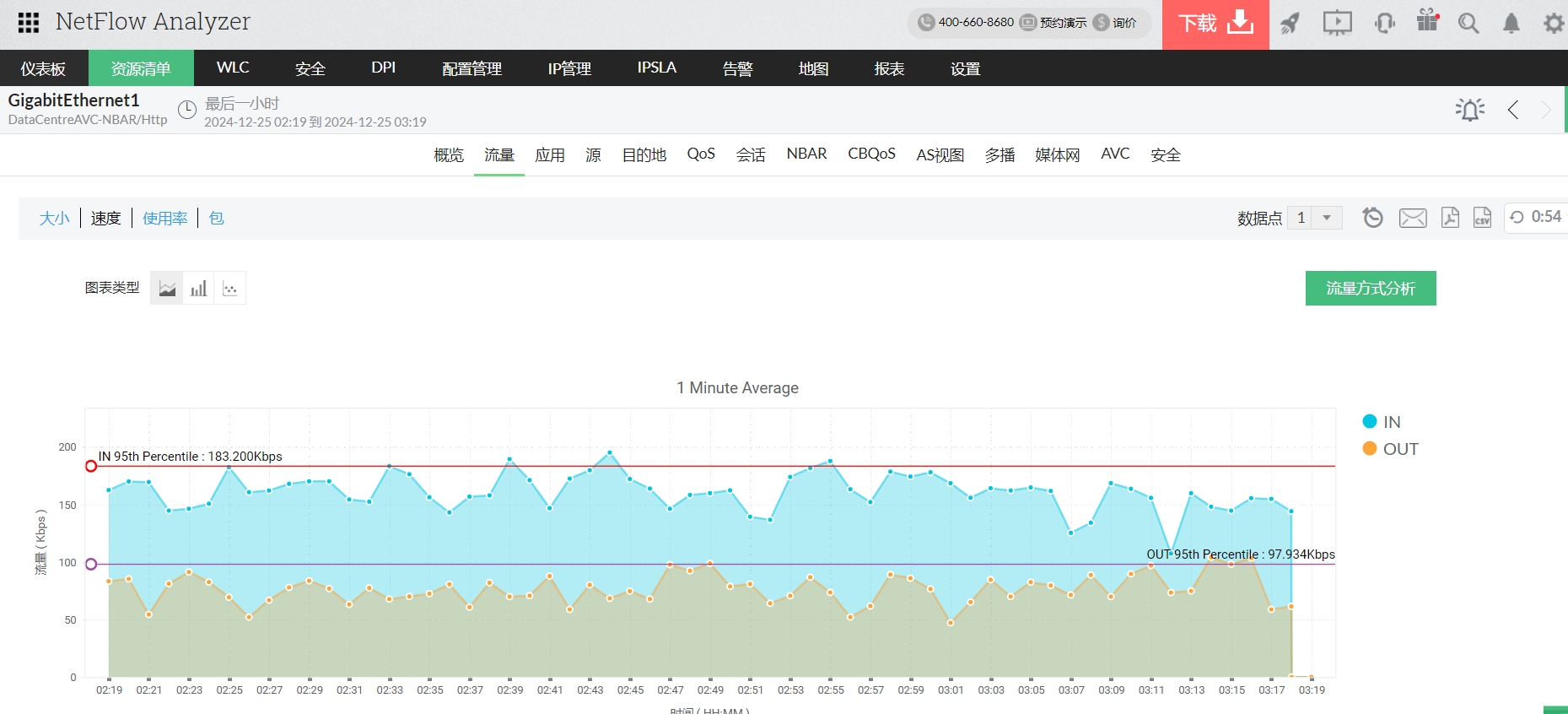Export the report as PDF
1568x714 pixels.
[x=1450, y=218]
